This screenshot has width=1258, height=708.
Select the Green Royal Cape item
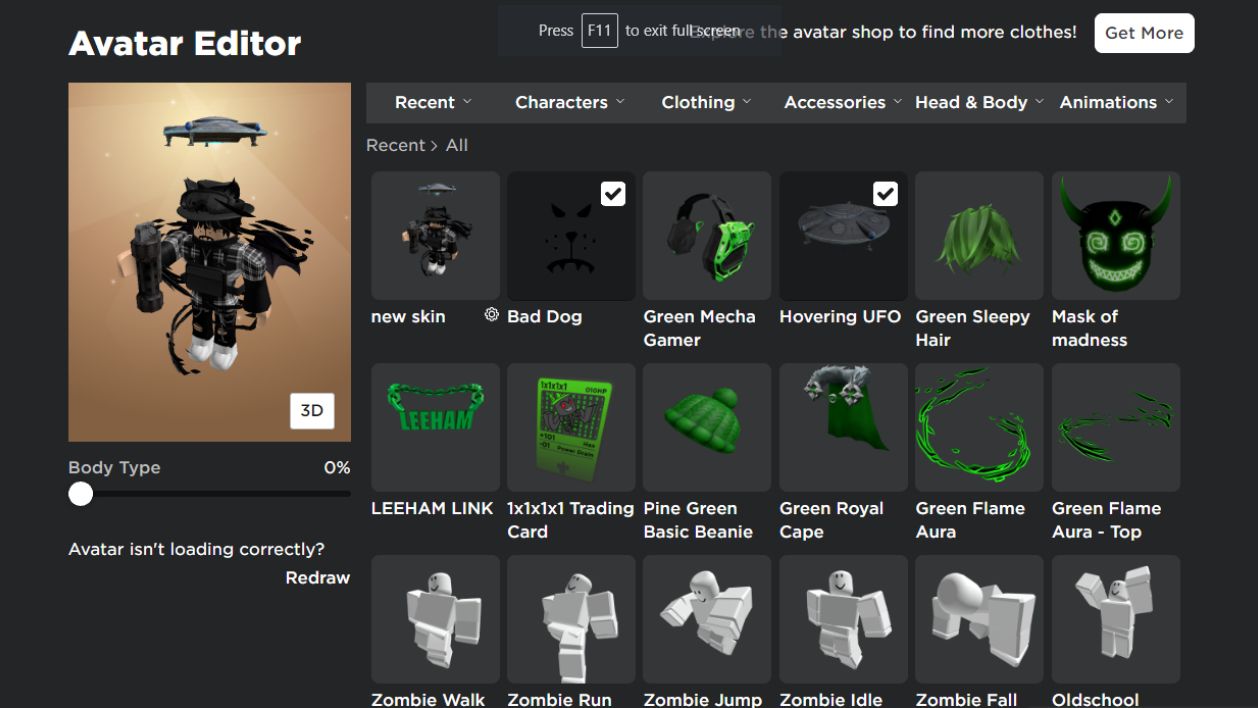[x=843, y=428]
